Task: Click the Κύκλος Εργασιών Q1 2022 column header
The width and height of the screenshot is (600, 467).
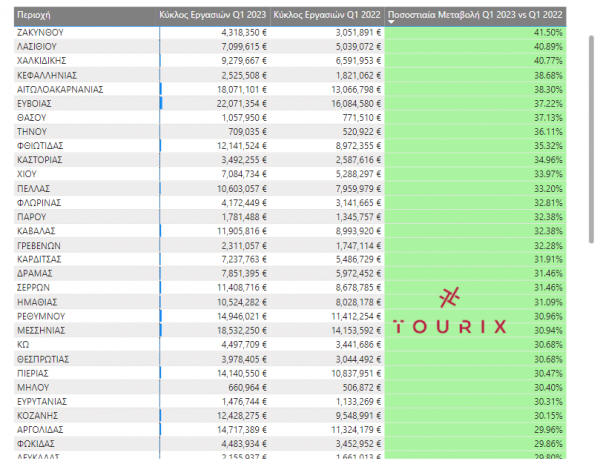Action: coord(326,14)
